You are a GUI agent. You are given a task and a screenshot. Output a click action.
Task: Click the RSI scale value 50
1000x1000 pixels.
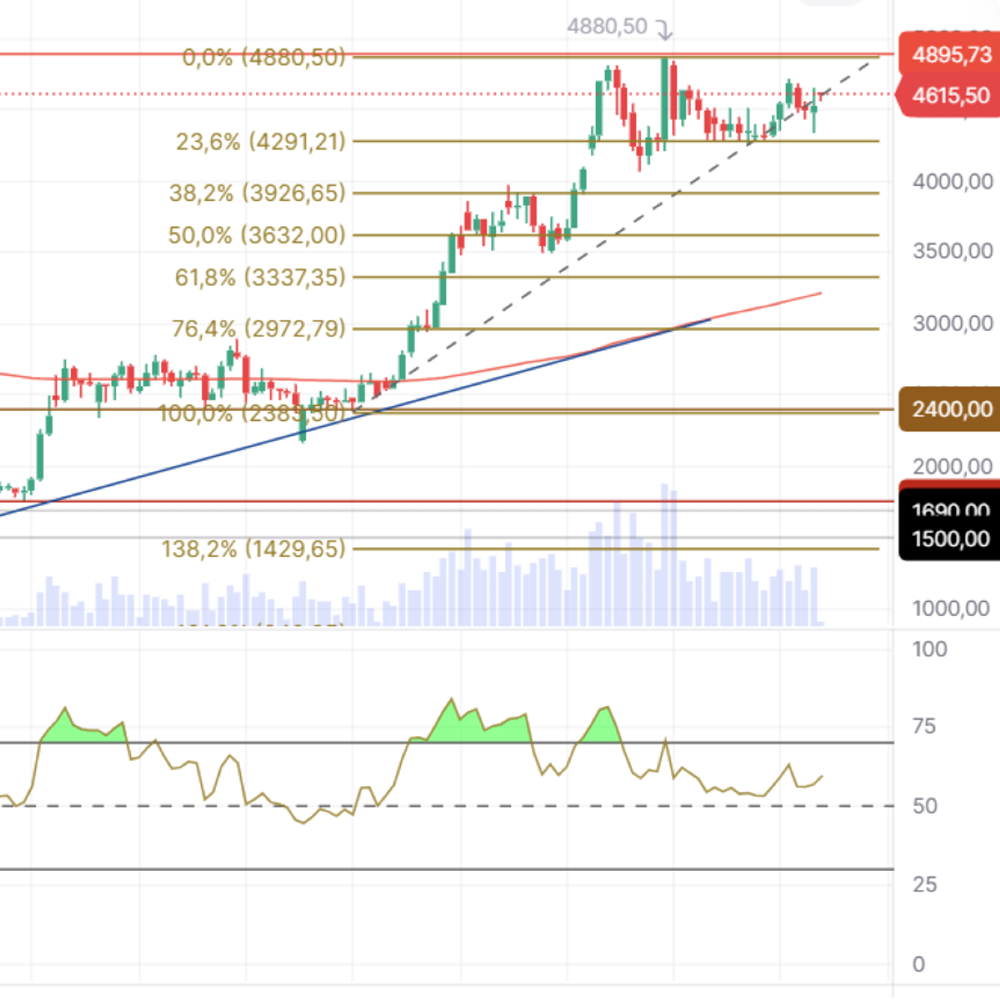(925, 805)
